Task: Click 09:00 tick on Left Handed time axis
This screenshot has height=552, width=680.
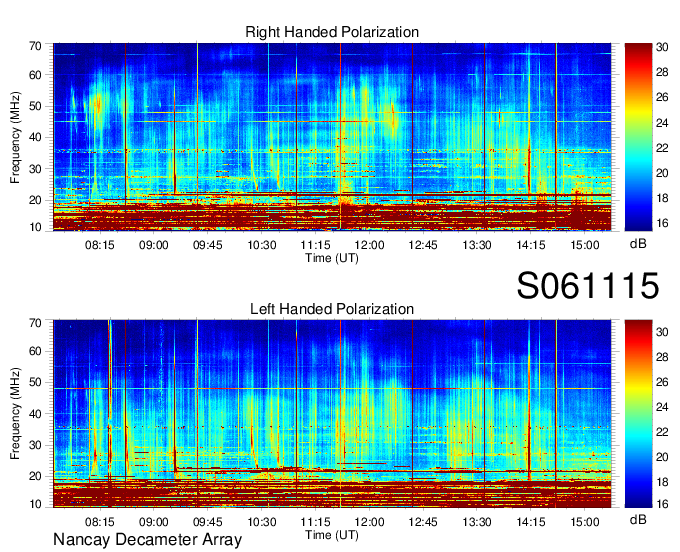Action: 154,522
